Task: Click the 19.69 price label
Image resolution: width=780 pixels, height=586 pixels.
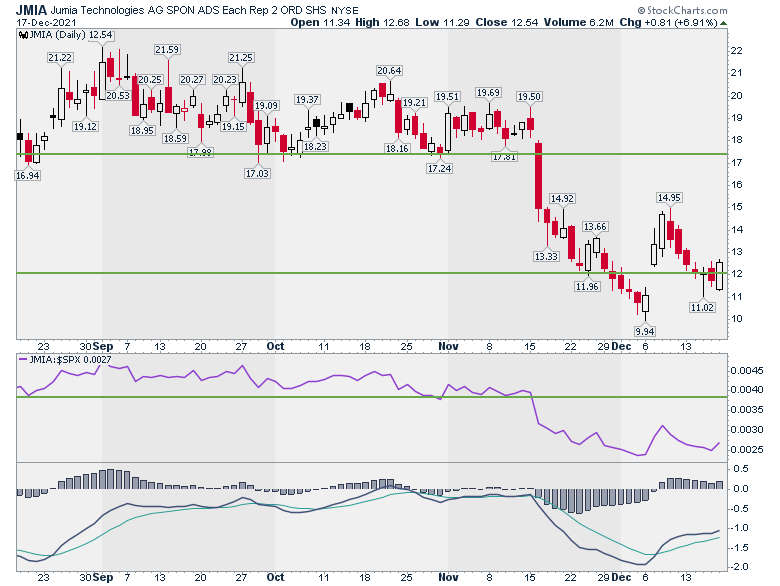Action: [488, 93]
